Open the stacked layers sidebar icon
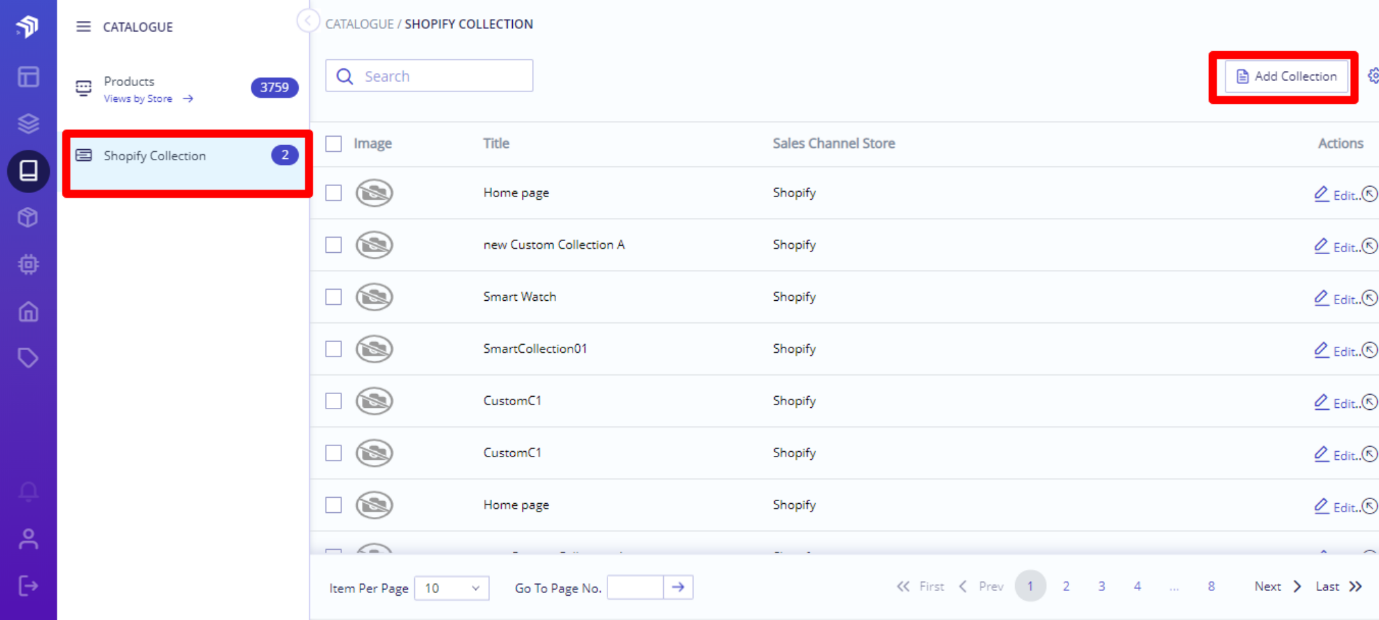The height and width of the screenshot is (620, 1379). point(28,124)
